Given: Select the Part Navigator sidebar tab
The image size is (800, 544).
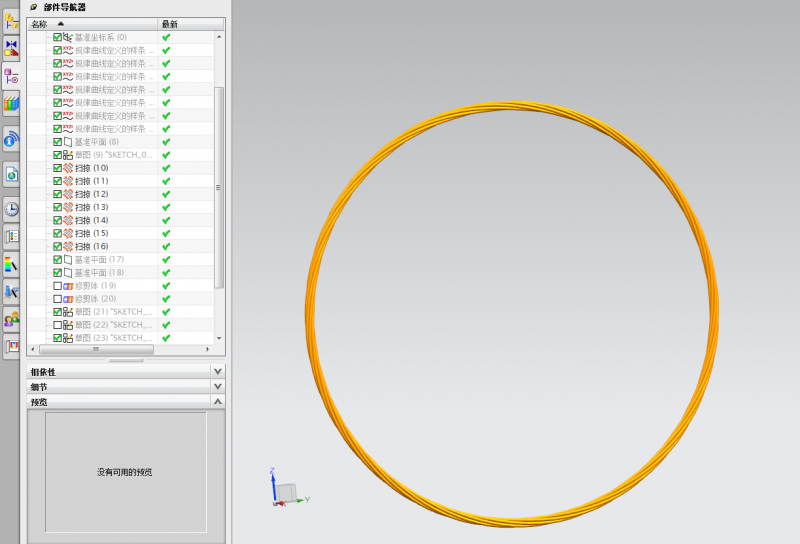Looking at the screenshot, I should pos(11,76).
